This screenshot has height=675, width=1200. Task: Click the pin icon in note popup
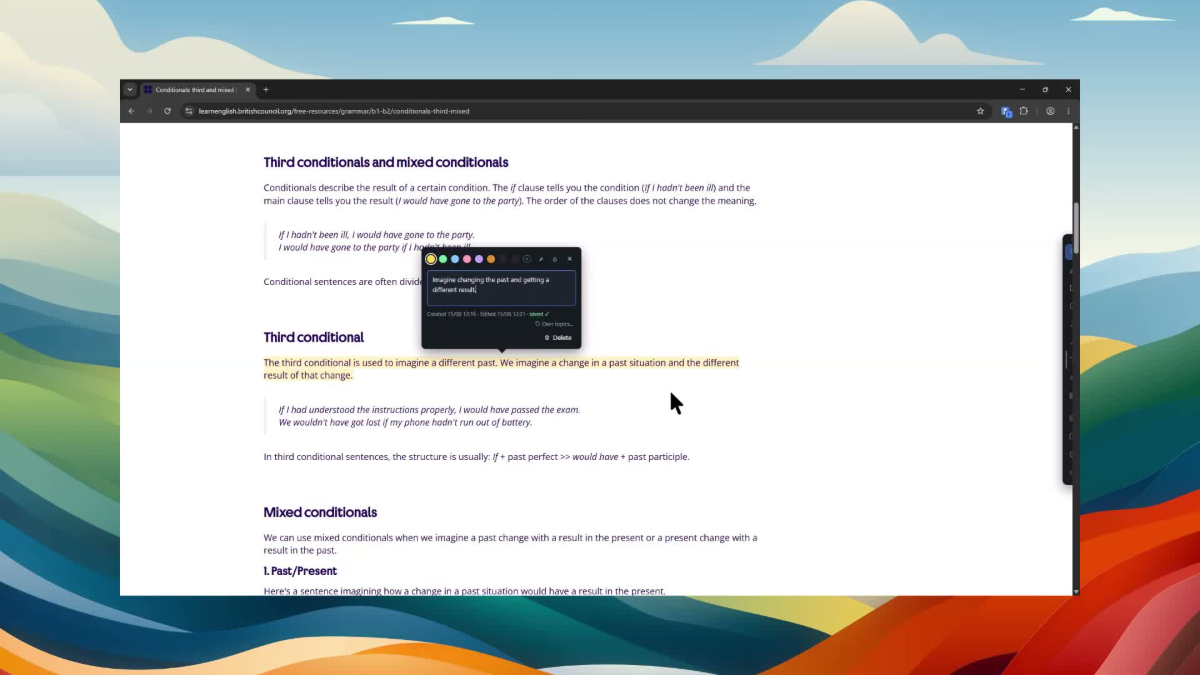tap(541, 259)
